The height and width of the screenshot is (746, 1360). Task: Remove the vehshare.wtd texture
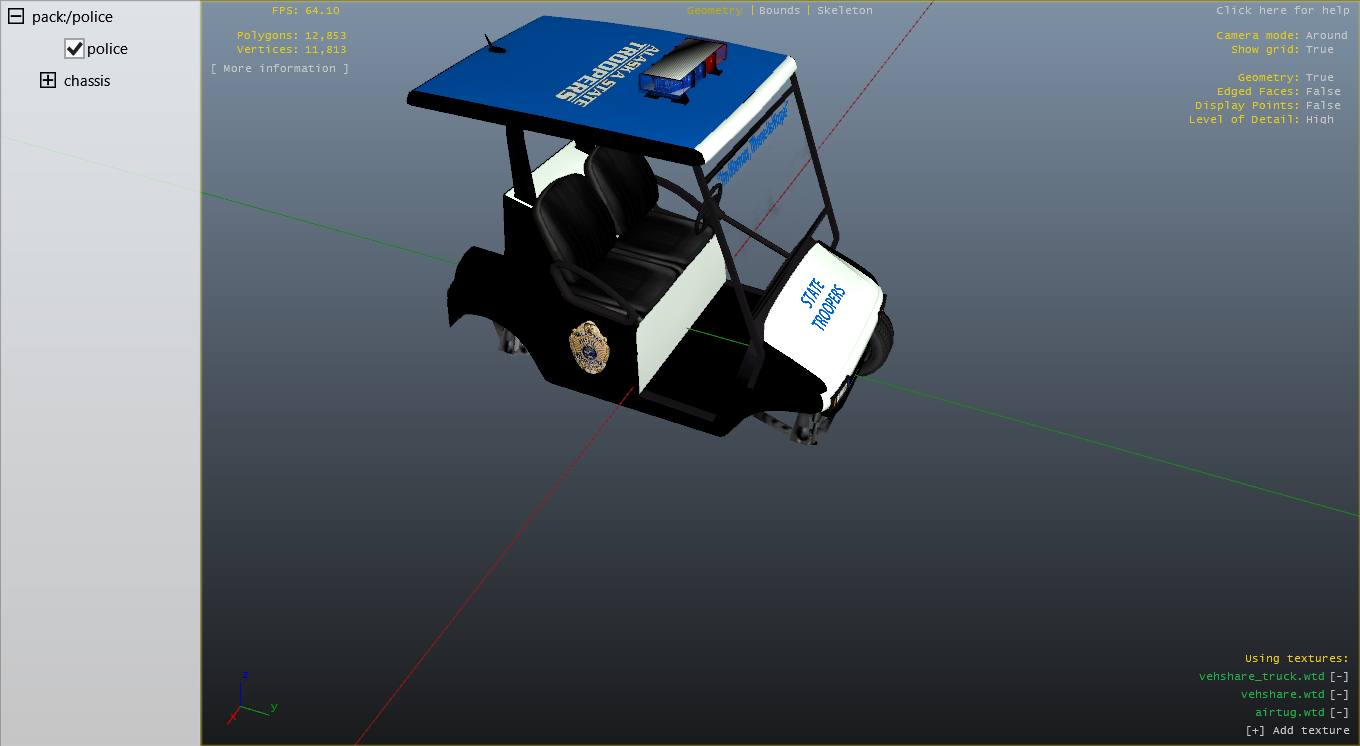(x=1339, y=695)
